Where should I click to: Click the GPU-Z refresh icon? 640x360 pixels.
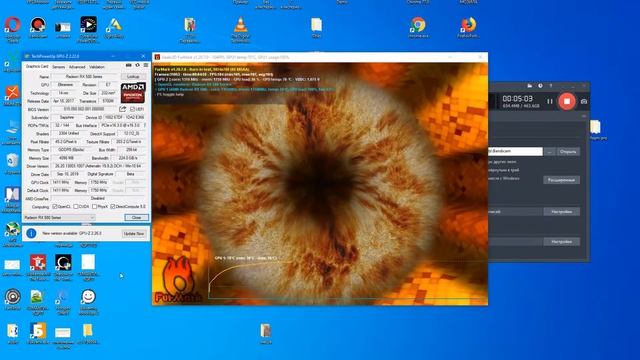(x=138, y=65)
